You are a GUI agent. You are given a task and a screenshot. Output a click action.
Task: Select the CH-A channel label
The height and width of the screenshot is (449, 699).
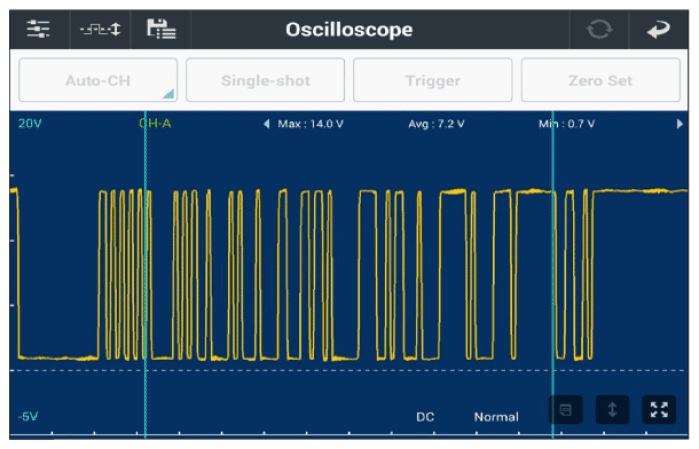(154, 124)
